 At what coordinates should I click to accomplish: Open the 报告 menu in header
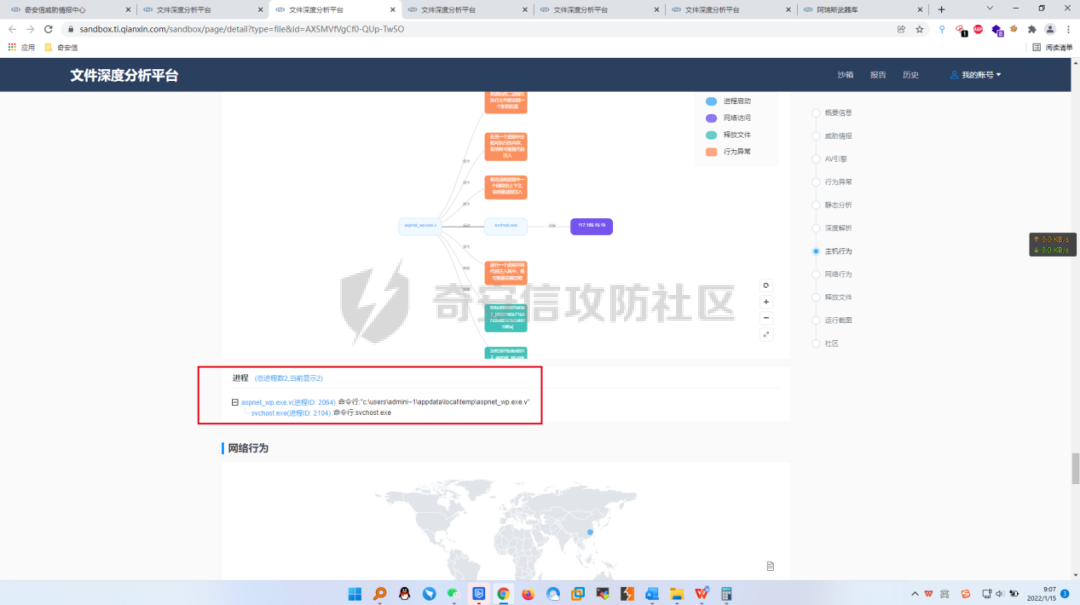[x=877, y=75]
